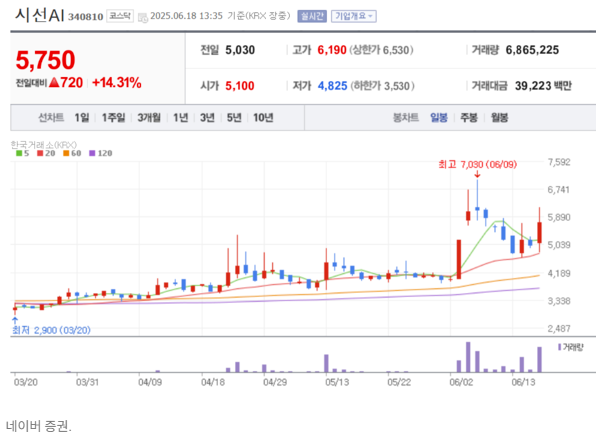Click the red 최고 7,030 high marker arrow
This screenshot has height=440, width=603.
(477, 175)
